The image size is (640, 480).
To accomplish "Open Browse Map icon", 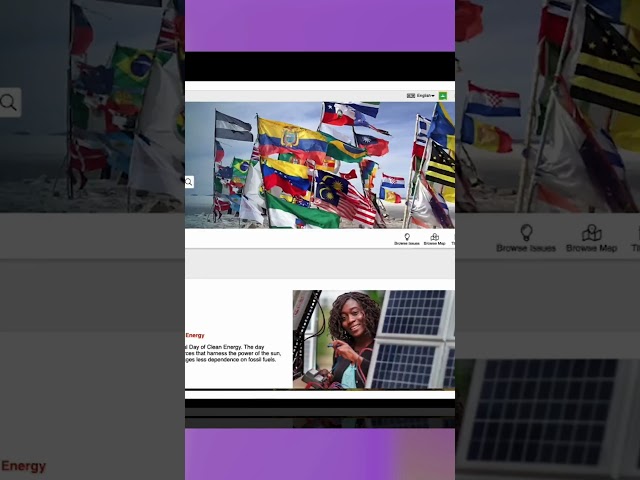I will point(434,239).
